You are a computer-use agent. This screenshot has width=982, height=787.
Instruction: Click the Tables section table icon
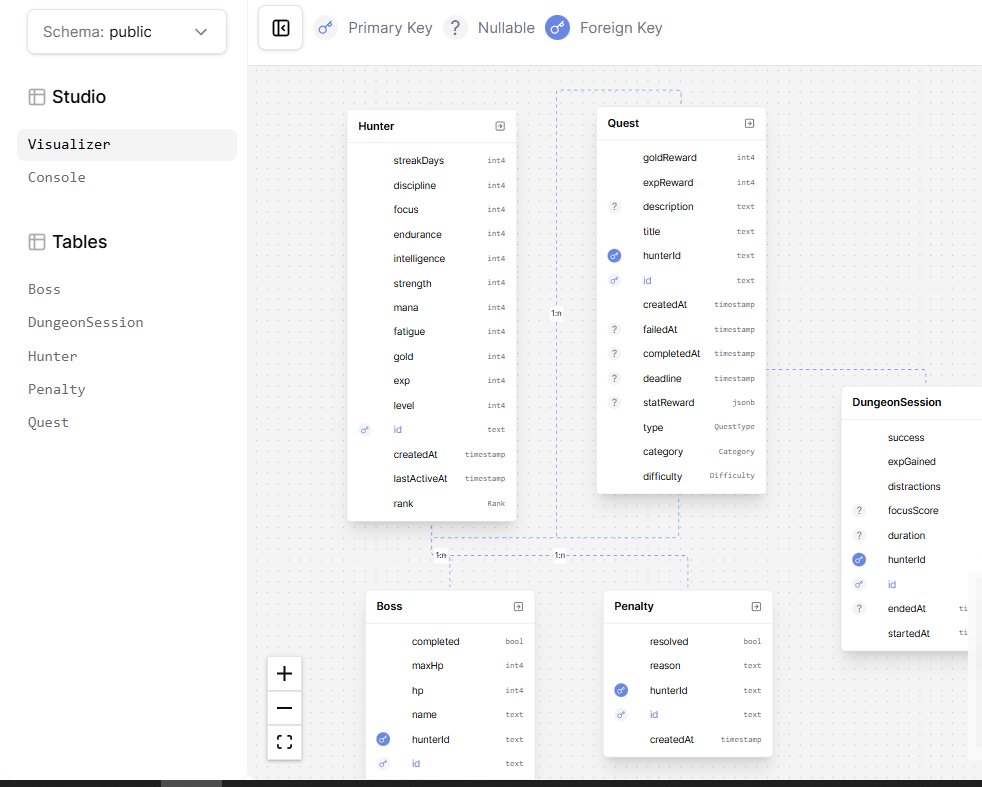click(x=37, y=242)
